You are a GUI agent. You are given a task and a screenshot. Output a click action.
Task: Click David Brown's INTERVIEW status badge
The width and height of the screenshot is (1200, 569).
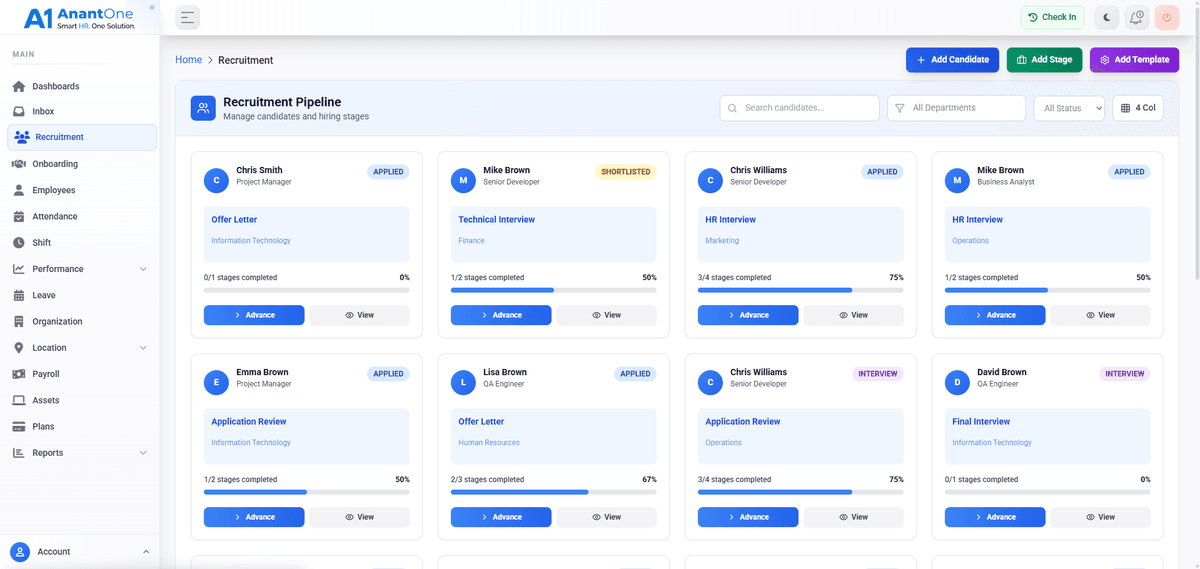(x=1125, y=374)
